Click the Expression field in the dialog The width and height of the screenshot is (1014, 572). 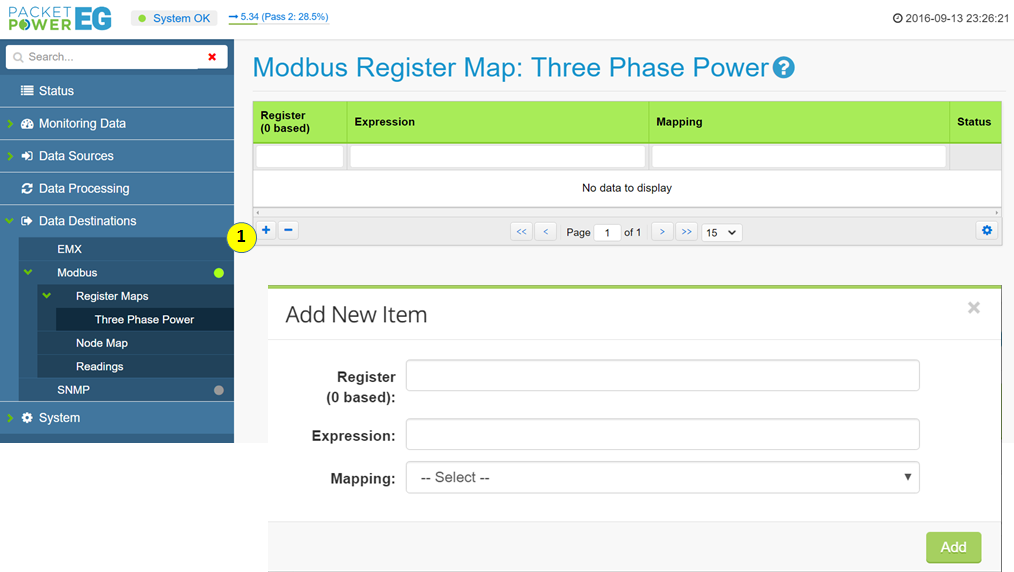click(662, 435)
